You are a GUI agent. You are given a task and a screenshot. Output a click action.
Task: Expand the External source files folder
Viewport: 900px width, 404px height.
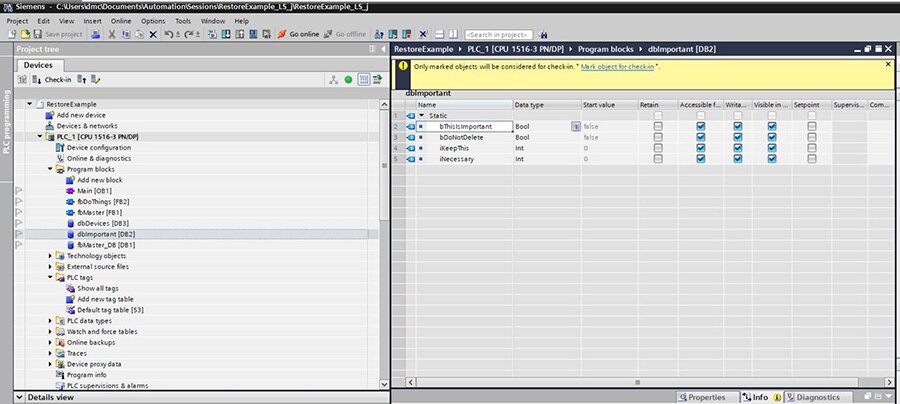click(50, 267)
